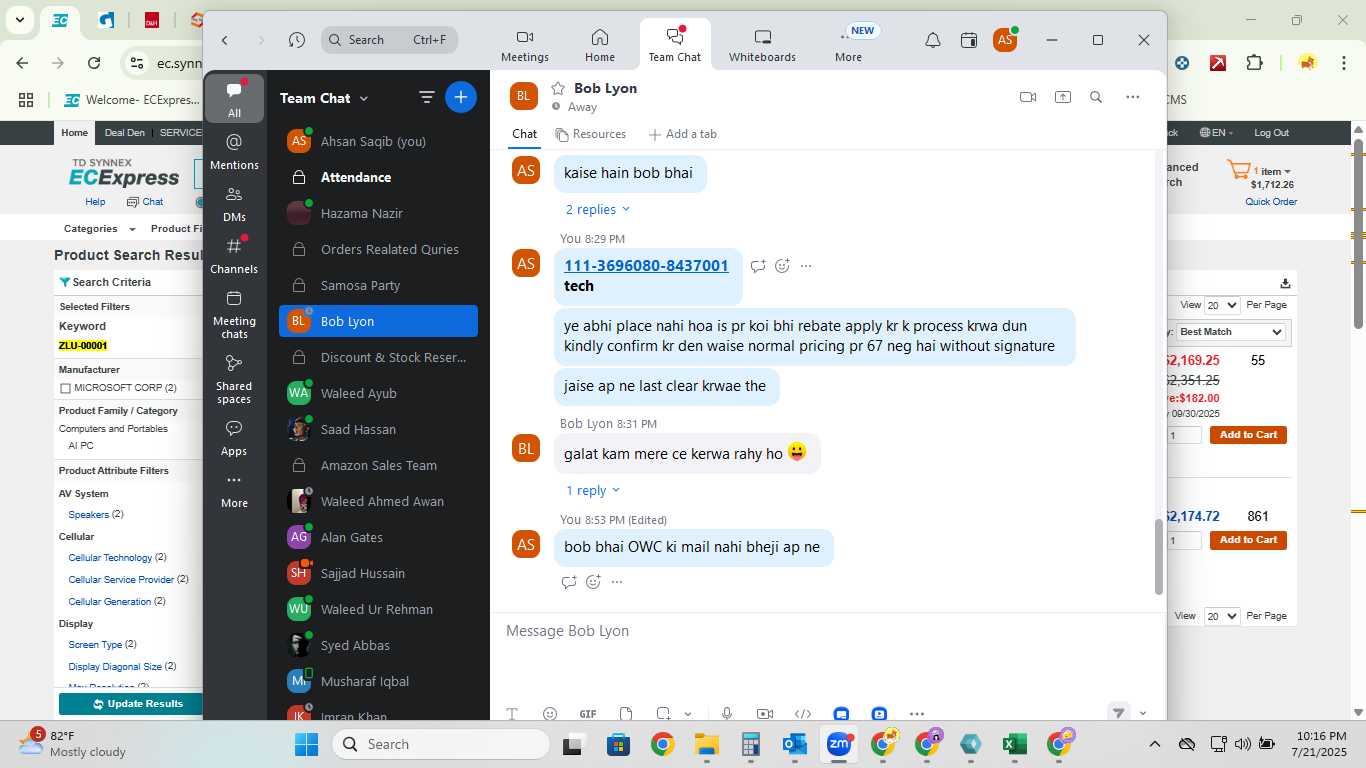Reply to the OWC mail message
Image resolution: width=1366 pixels, height=768 pixels.
point(569,582)
